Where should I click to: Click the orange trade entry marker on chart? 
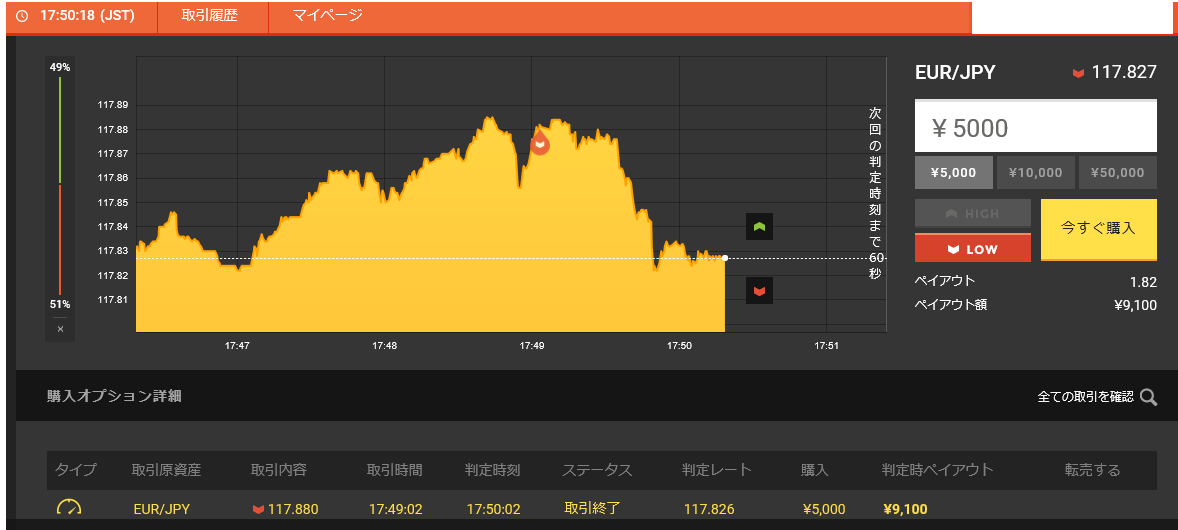pyautogui.click(x=540, y=143)
